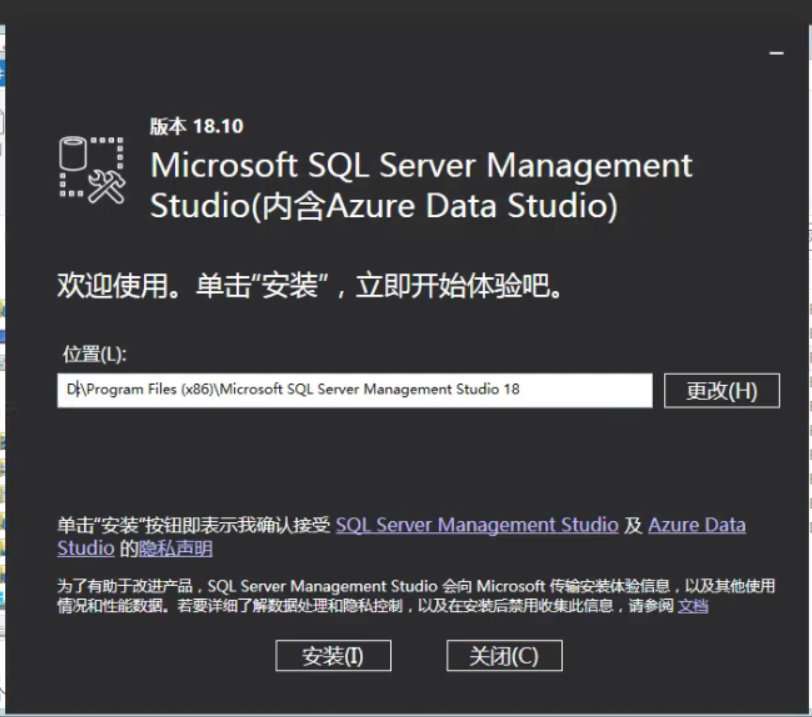Screen dimensions: 812x717
Task: Click the 安装(I) install button
Action: [333, 655]
